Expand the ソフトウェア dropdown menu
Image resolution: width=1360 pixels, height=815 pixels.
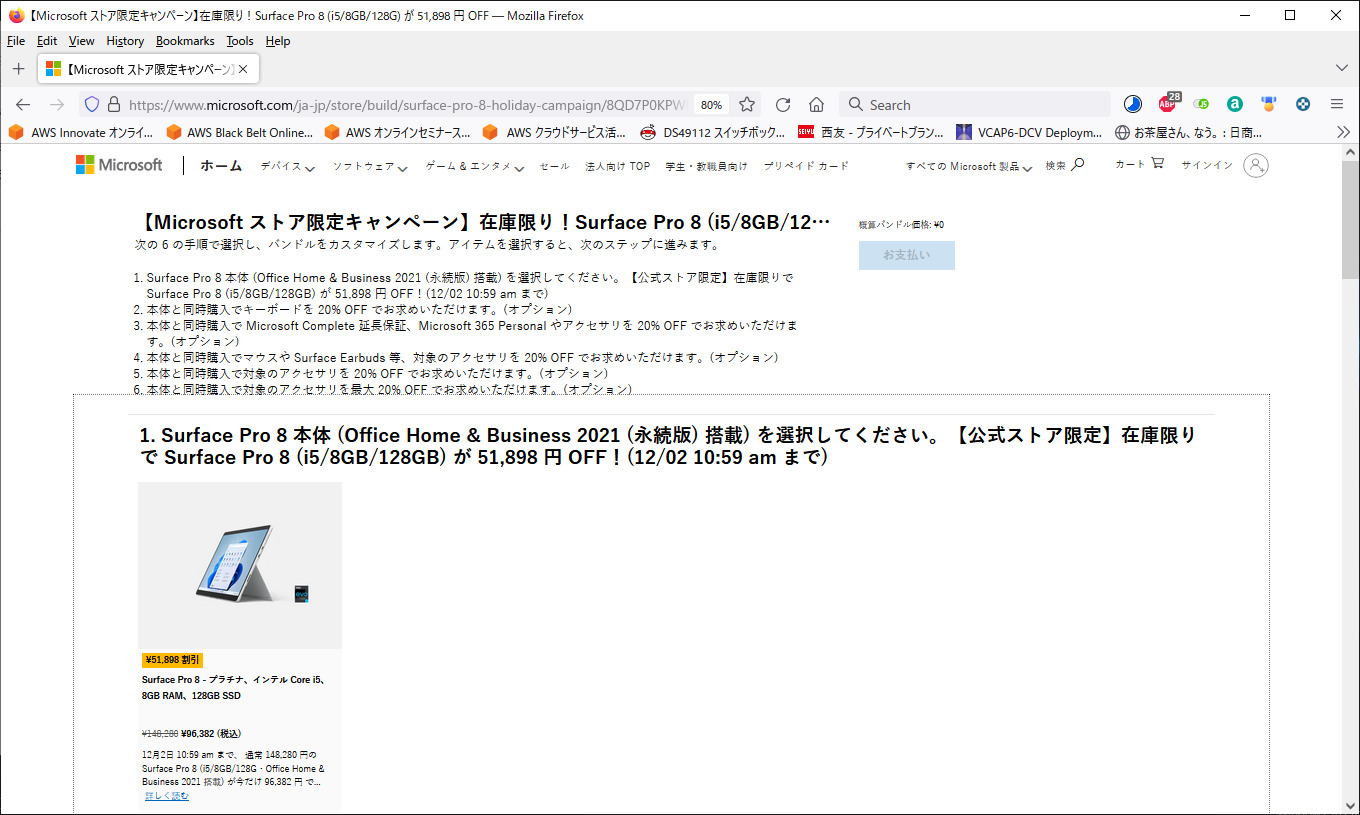pos(369,167)
